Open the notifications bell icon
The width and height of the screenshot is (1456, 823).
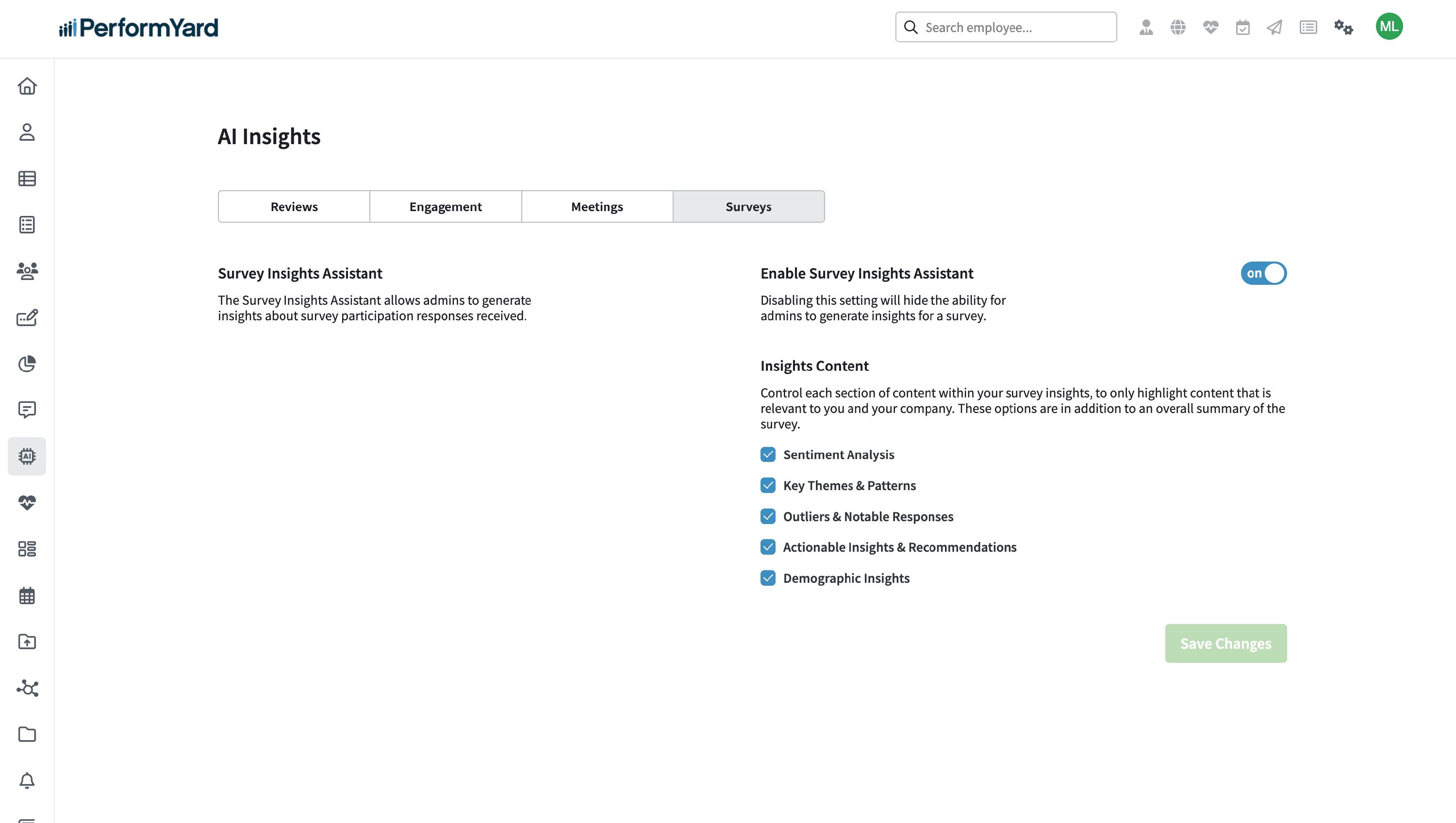tap(27, 781)
